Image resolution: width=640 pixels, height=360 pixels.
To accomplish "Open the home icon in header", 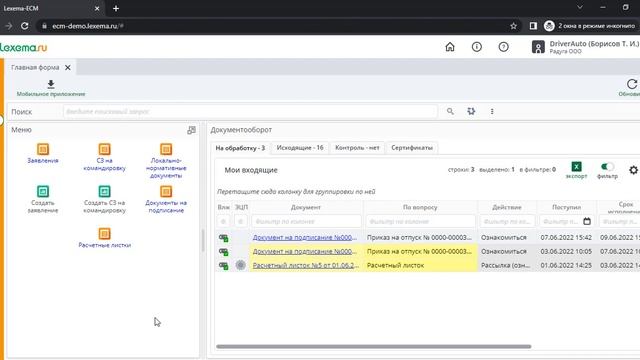I will (x=450, y=47).
